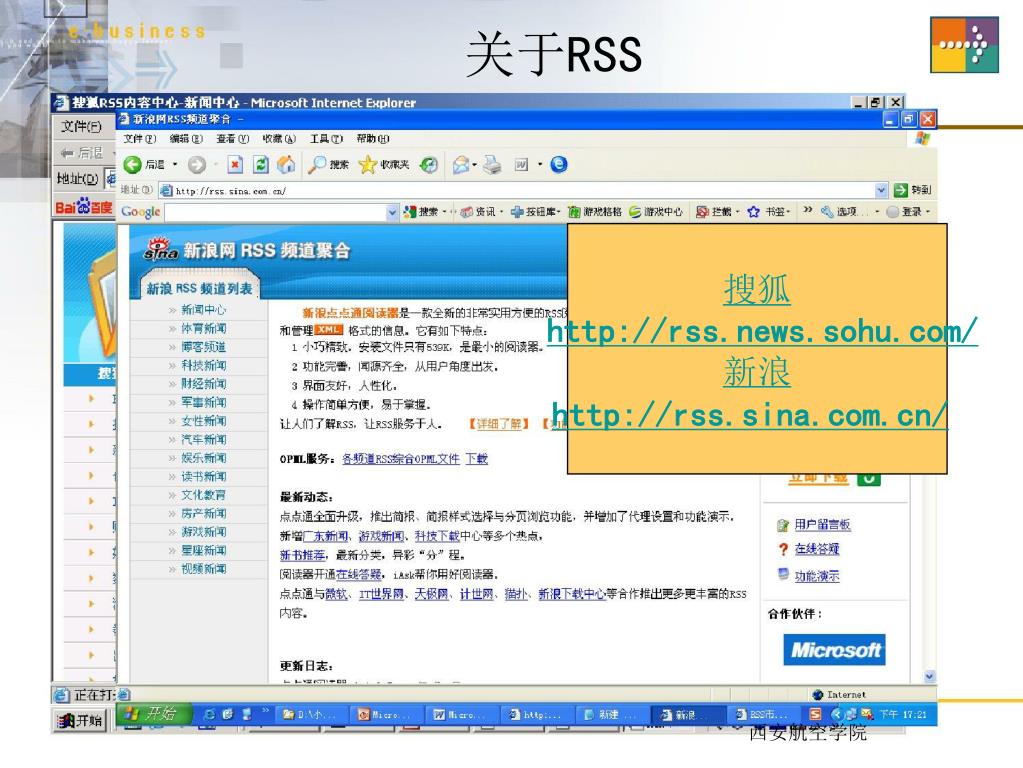Click the Google toolbar search field
1023x768 pixels.
pos(275,212)
